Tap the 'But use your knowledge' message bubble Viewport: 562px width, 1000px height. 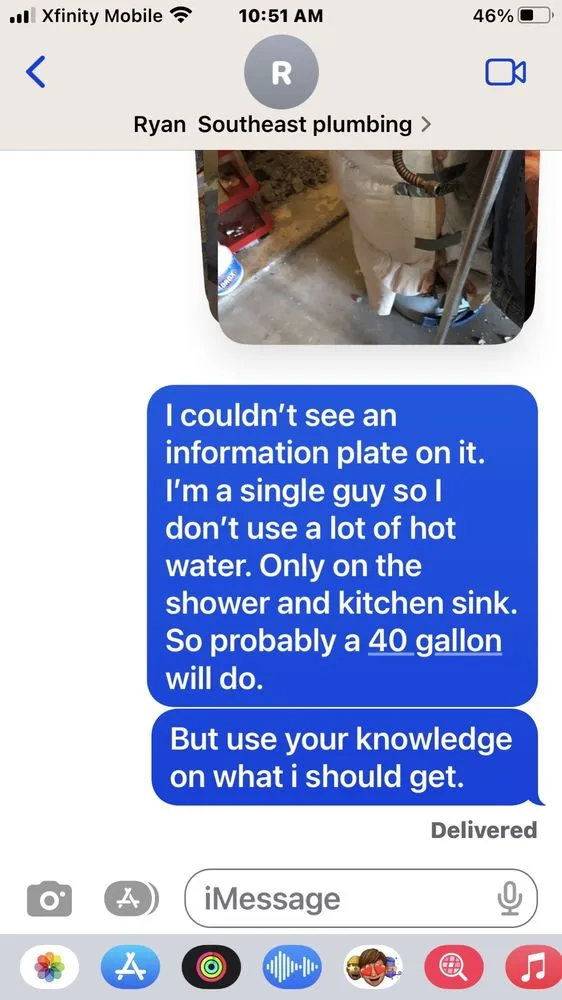[344, 758]
